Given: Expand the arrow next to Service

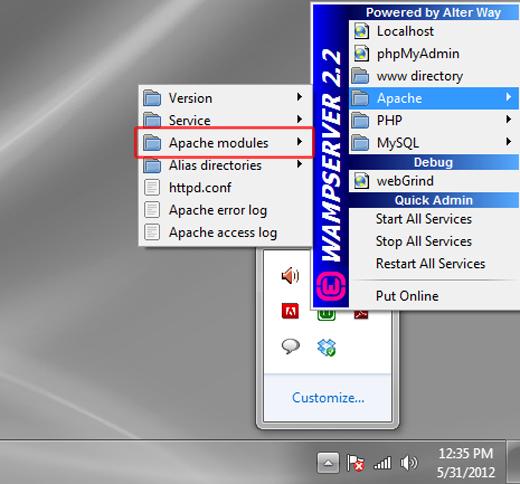Looking at the screenshot, I should [300, 119].
